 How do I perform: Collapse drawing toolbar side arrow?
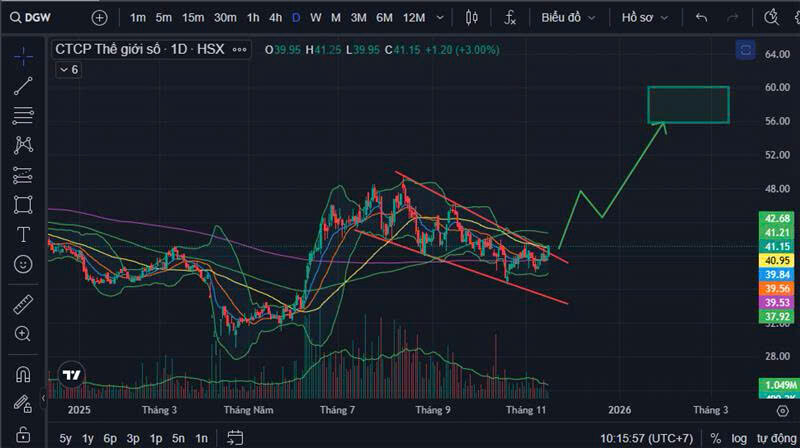pos(43,397)
